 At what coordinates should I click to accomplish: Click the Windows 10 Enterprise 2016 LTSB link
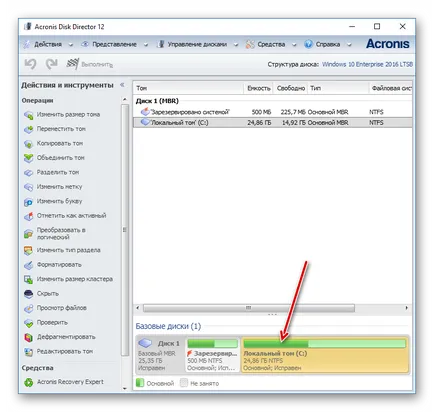[x=367, y=64]
